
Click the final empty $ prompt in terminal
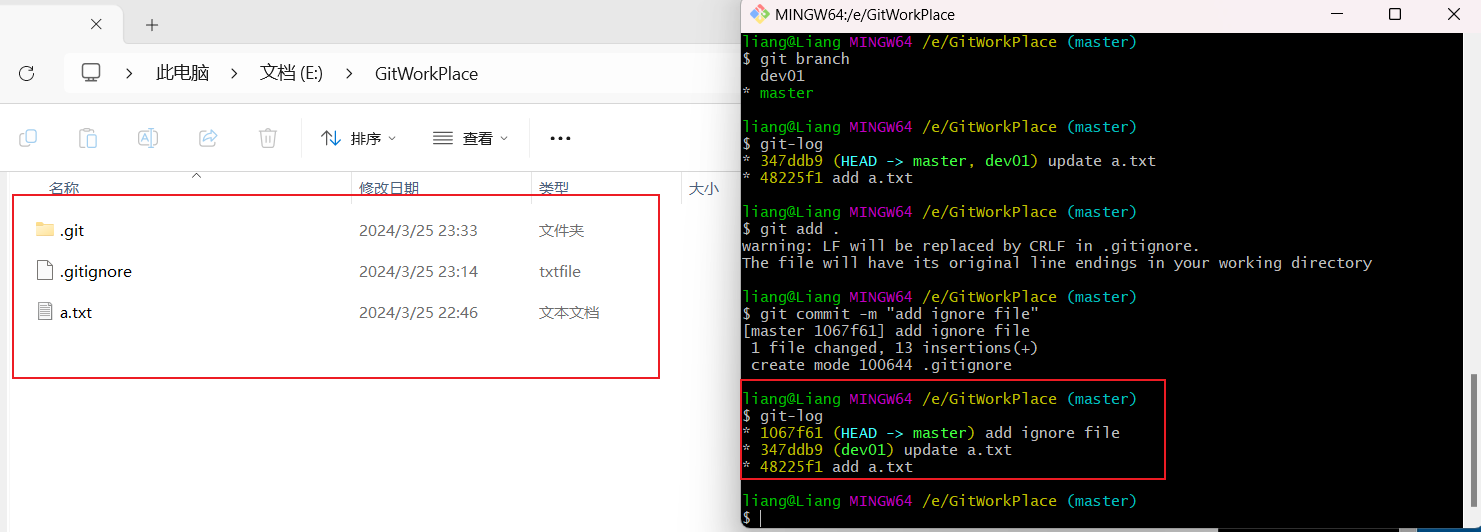pos(751,518)
